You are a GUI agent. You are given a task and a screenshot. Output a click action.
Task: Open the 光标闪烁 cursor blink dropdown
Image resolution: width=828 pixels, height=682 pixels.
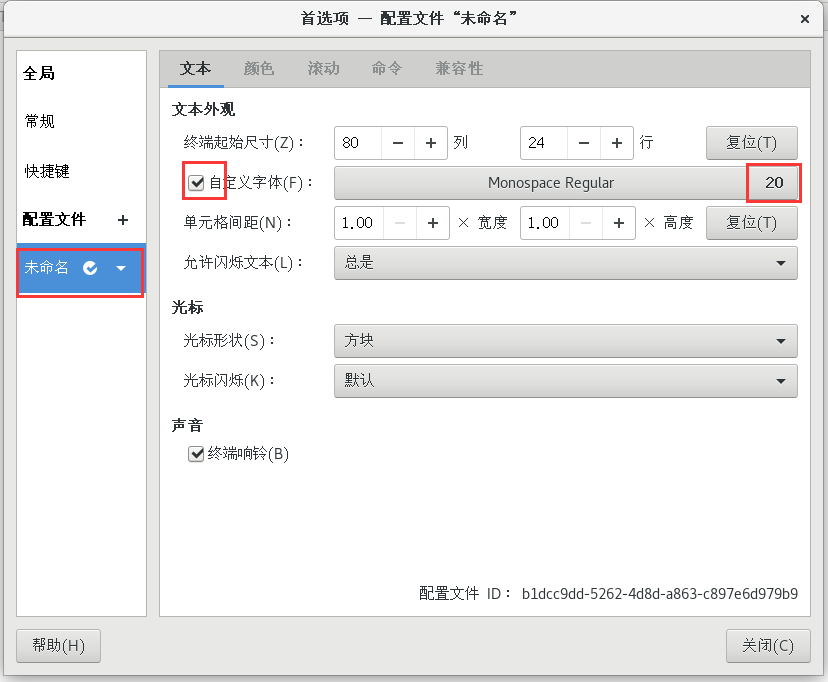(x=566, y=381)
